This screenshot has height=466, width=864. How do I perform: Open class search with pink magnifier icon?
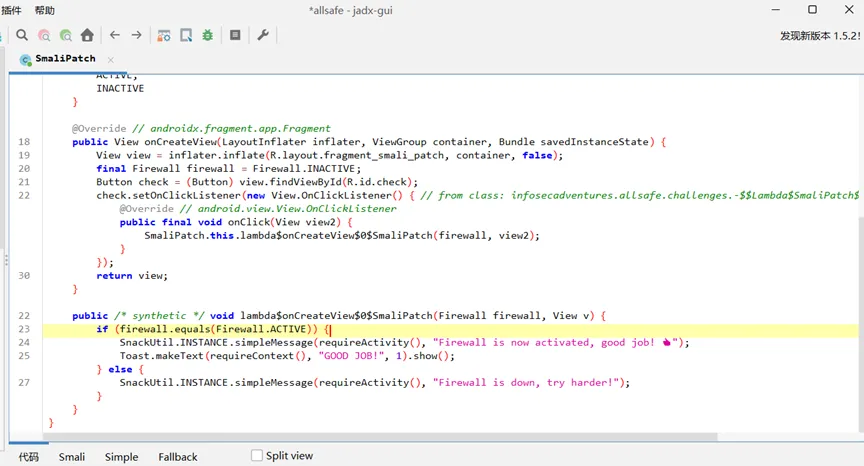point(44,35)
